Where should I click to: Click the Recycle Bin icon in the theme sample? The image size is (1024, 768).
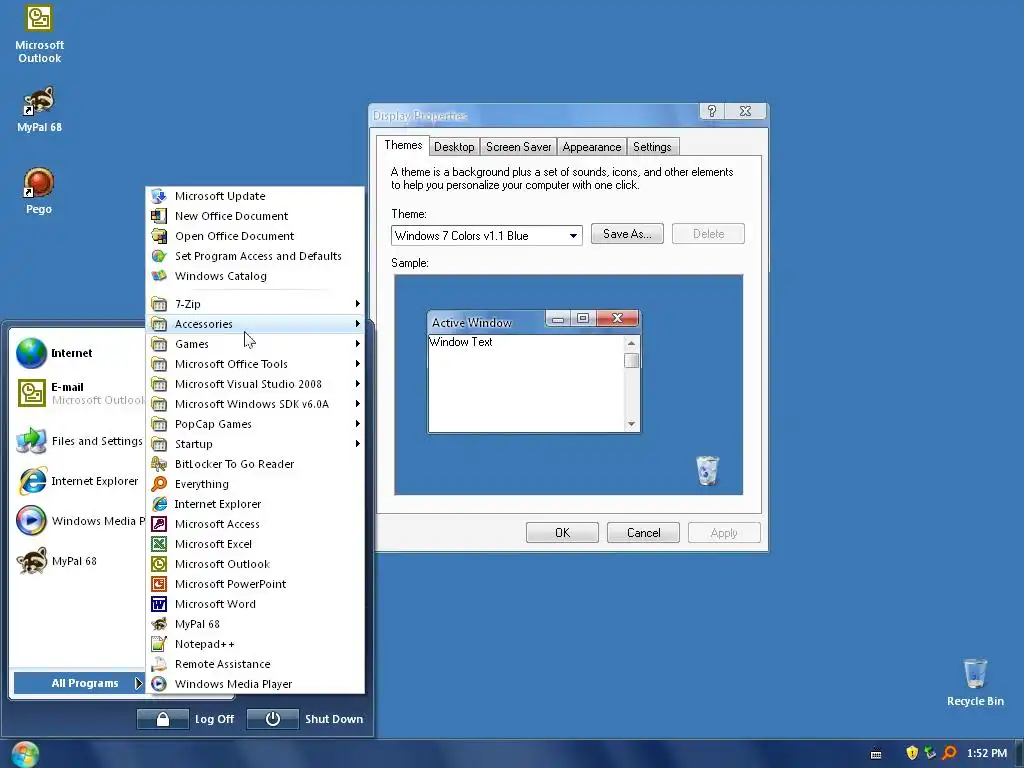pos(707,471)
